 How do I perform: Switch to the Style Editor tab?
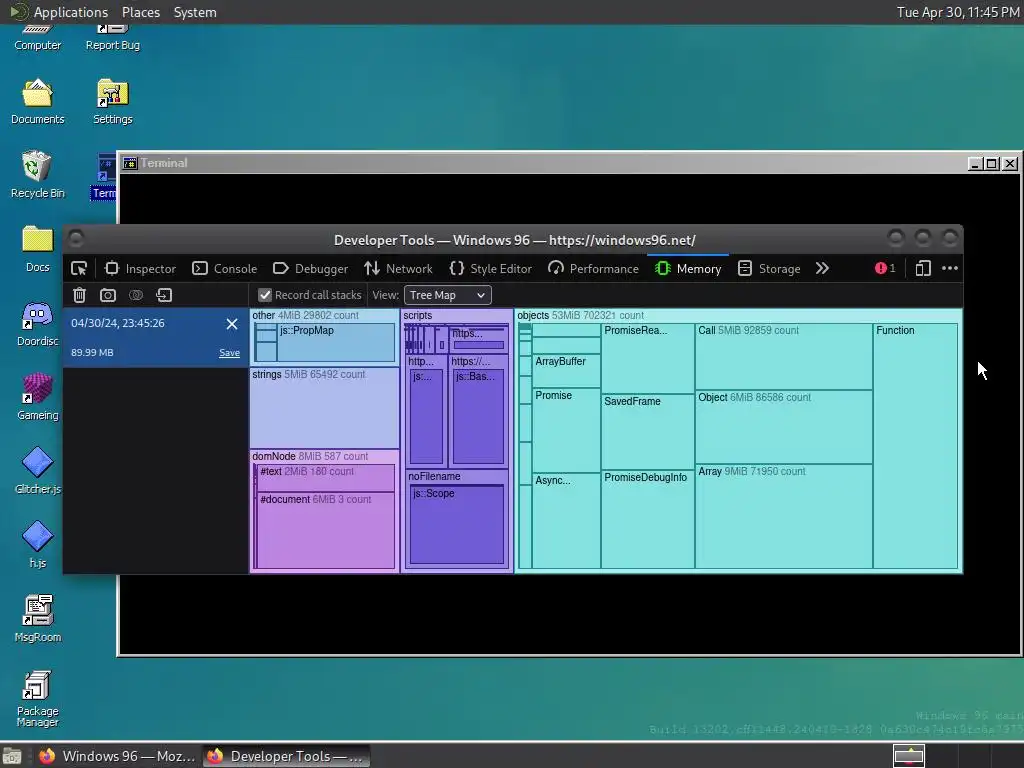tap(490, 268)
